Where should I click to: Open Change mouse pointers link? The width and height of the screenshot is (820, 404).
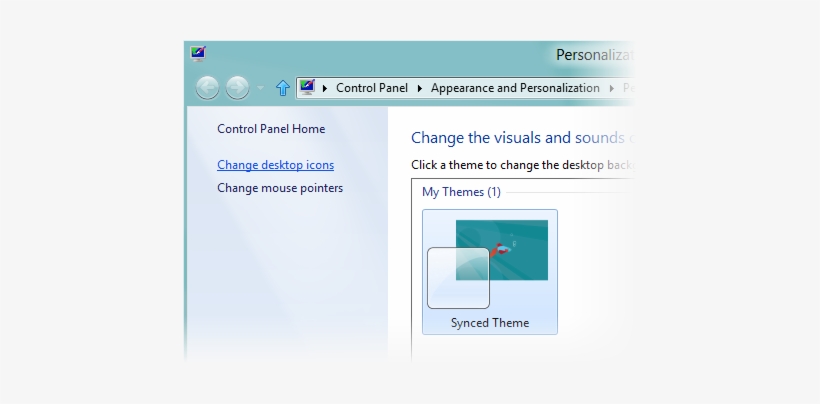click(280, 188)
